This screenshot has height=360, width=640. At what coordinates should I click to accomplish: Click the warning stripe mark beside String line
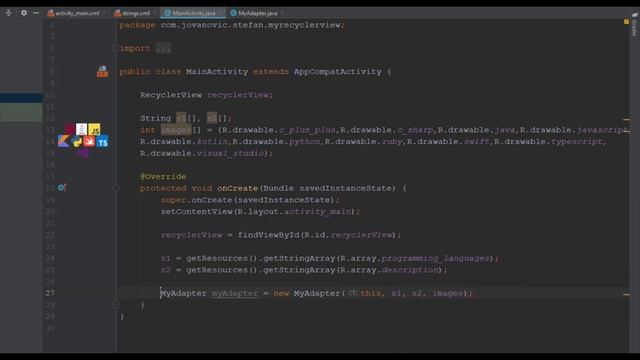coord(626,120)
